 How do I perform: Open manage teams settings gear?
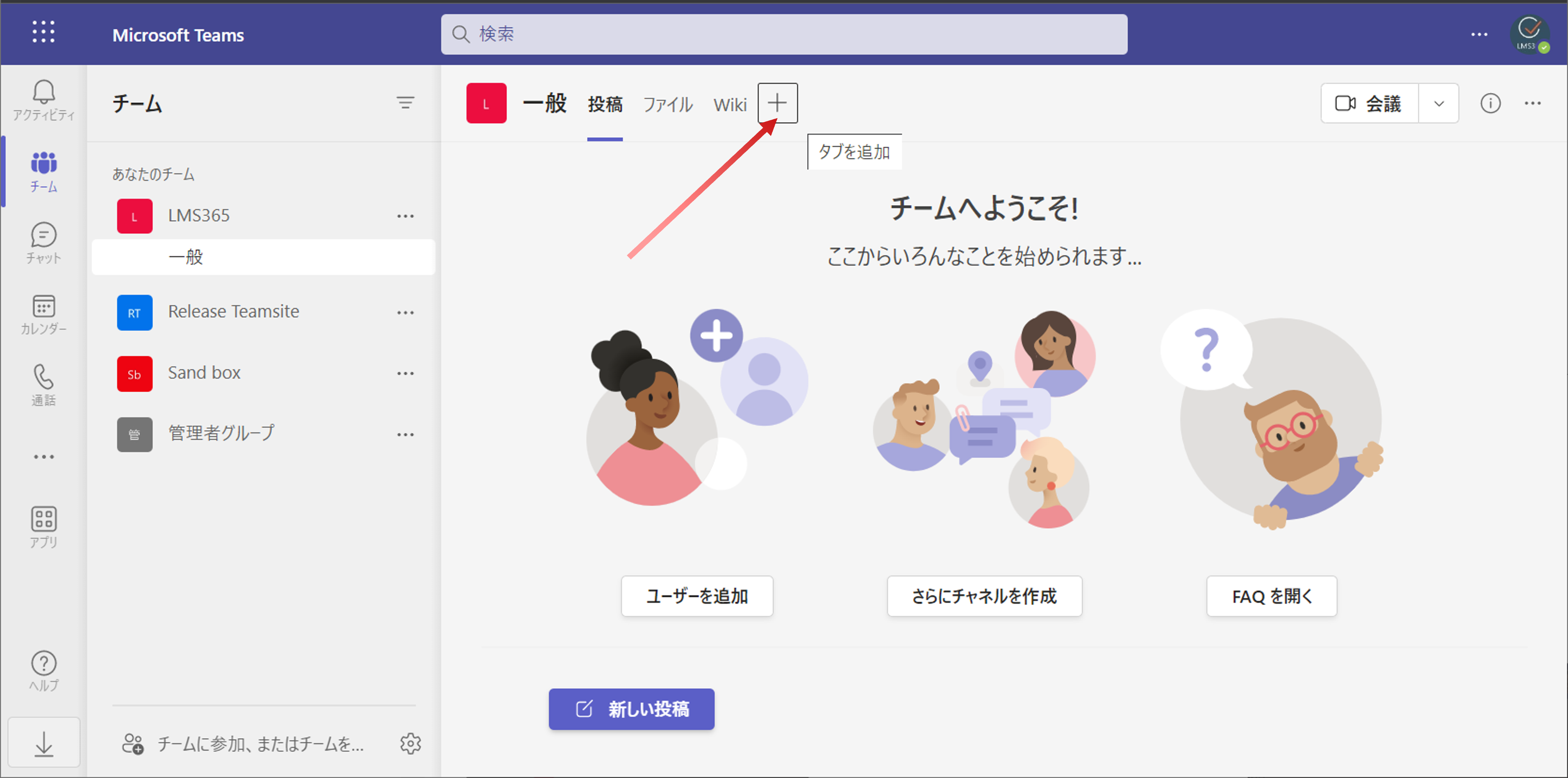click(x=410, y=743)
